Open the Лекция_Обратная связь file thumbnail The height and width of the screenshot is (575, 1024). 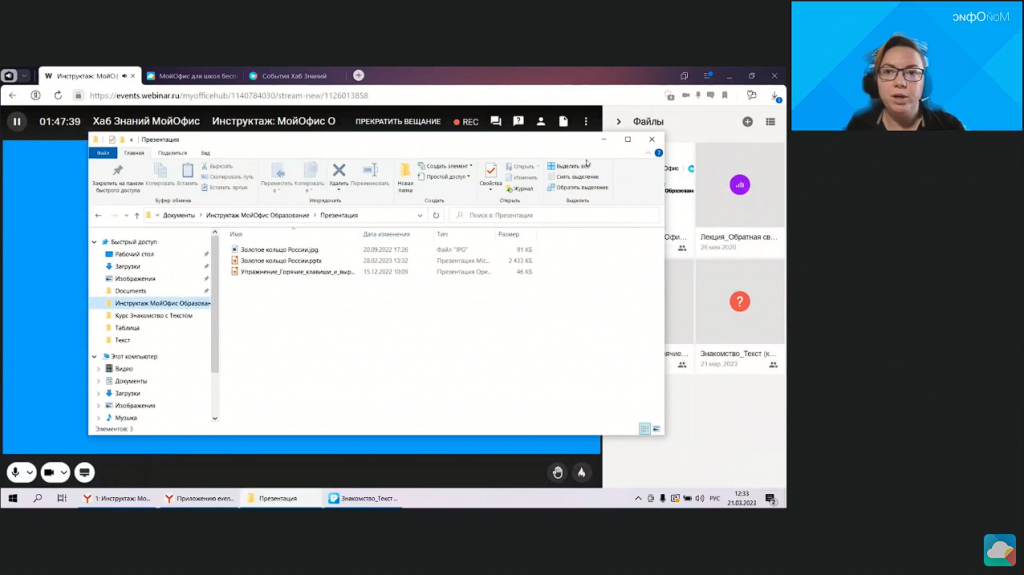click(x=740, y=186)
